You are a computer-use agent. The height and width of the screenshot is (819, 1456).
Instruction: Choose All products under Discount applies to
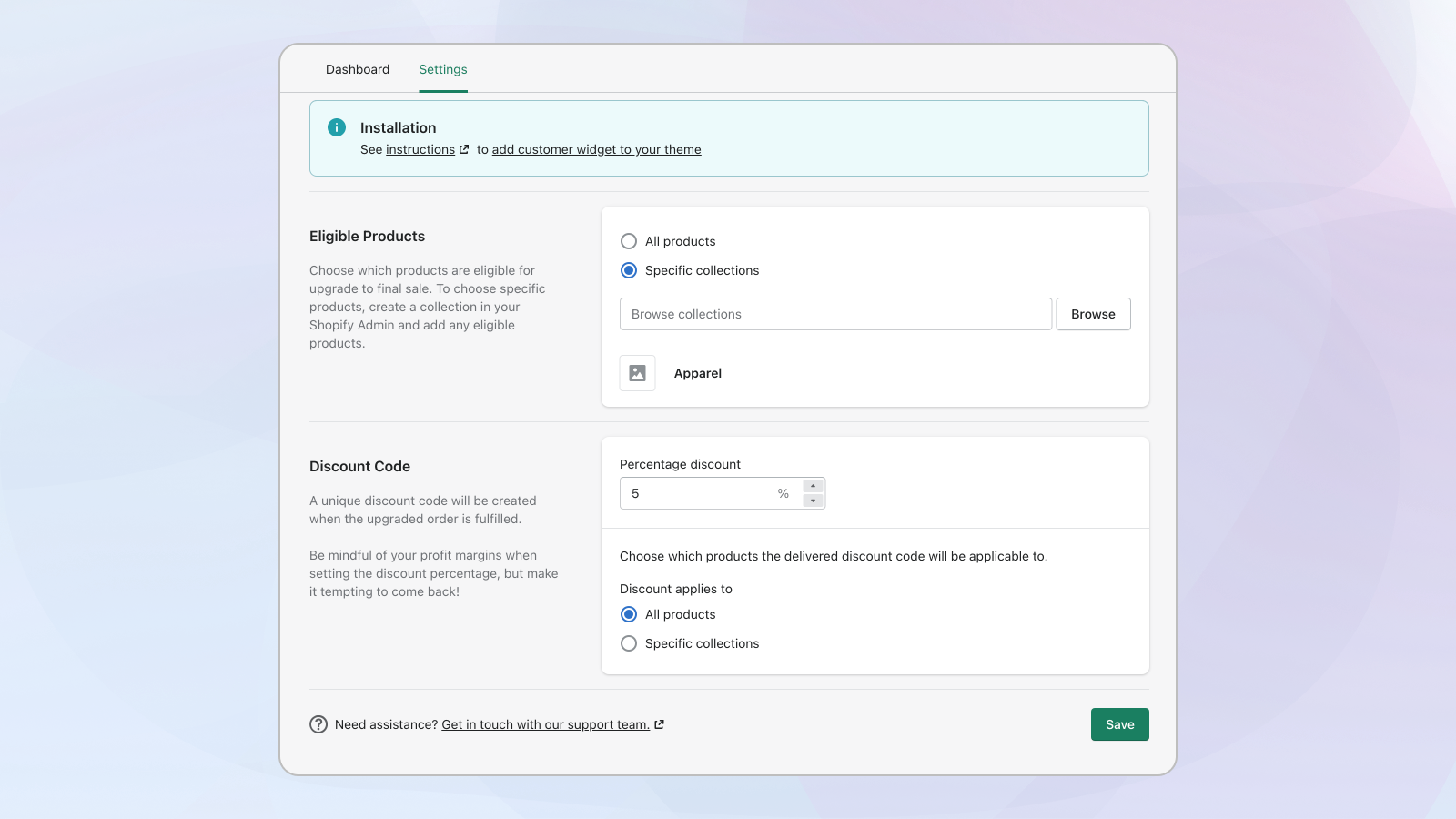[x=629, y=614]
